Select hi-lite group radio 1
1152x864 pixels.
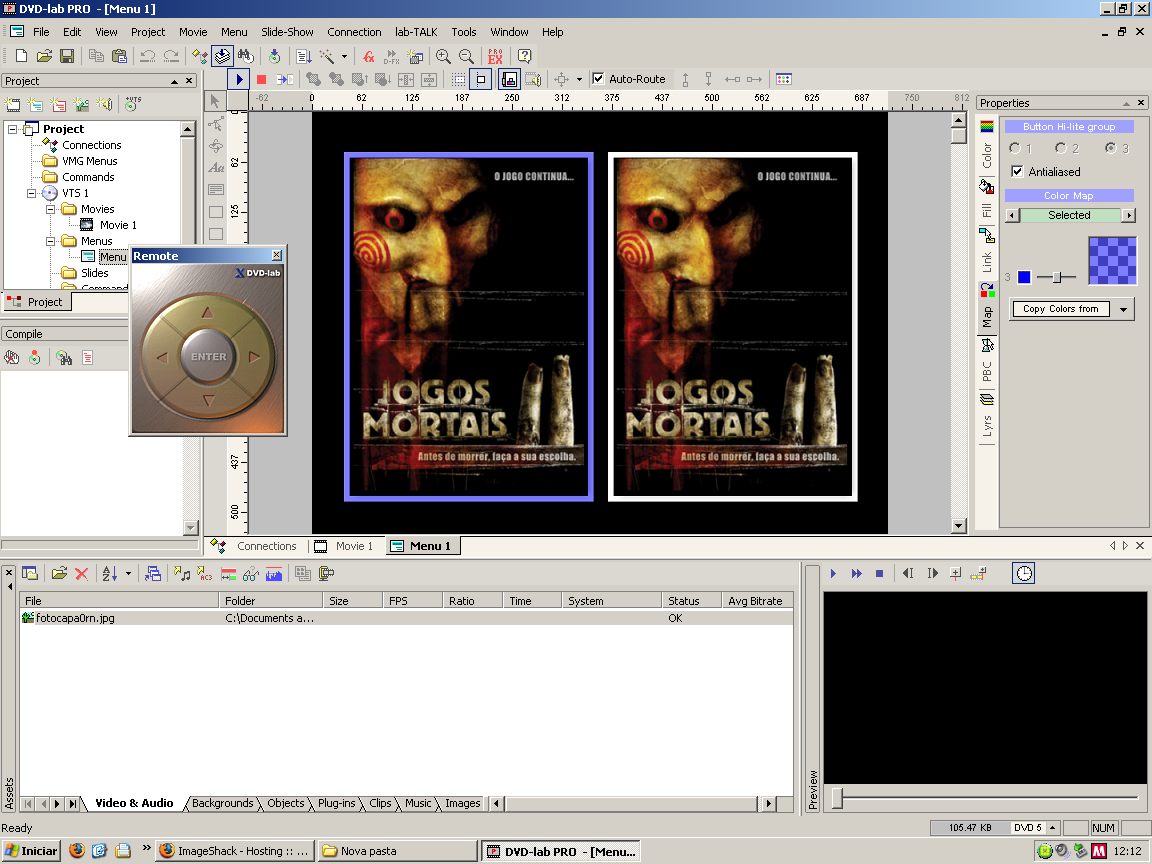point(1015,148)
